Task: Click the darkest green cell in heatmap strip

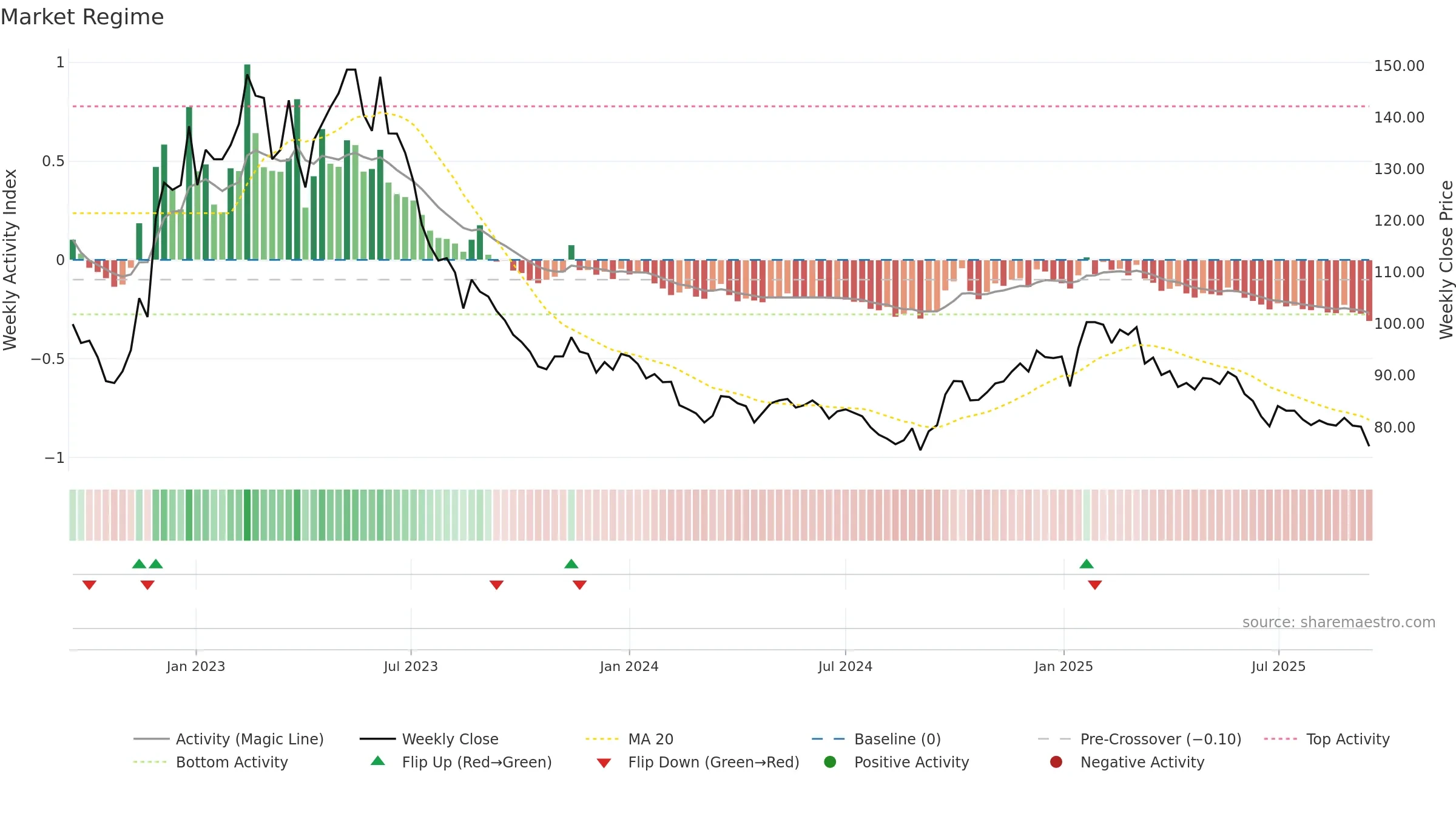Action: pos(247,515)
